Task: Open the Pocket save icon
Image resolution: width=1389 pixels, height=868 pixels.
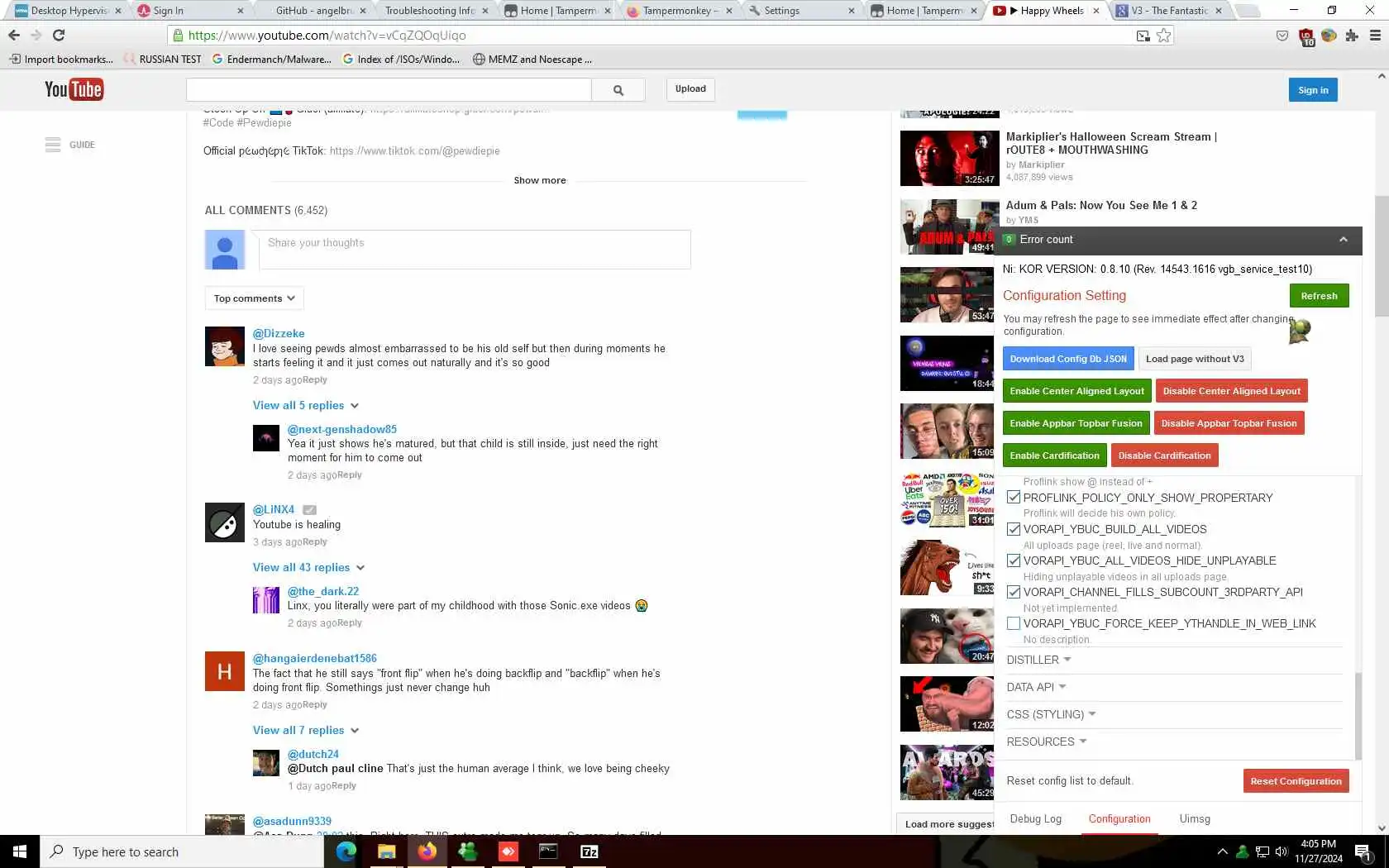Action: click(1282, 35)
